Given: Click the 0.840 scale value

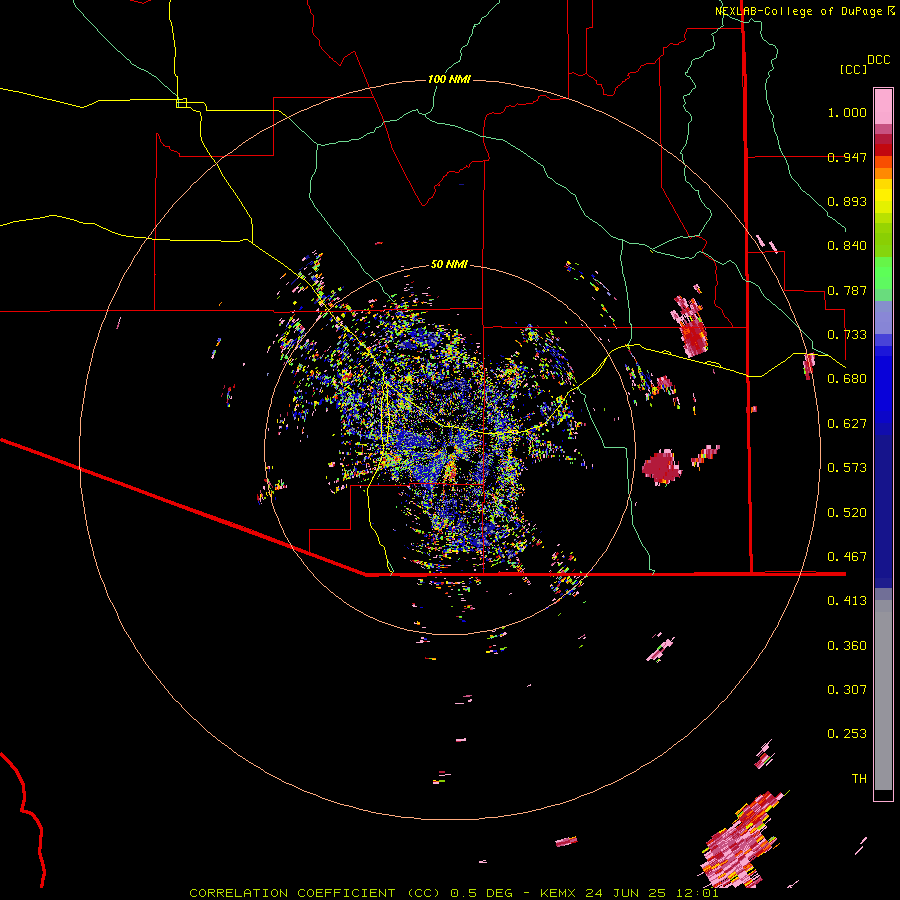Looking at the screenshot, I should 847,246.
